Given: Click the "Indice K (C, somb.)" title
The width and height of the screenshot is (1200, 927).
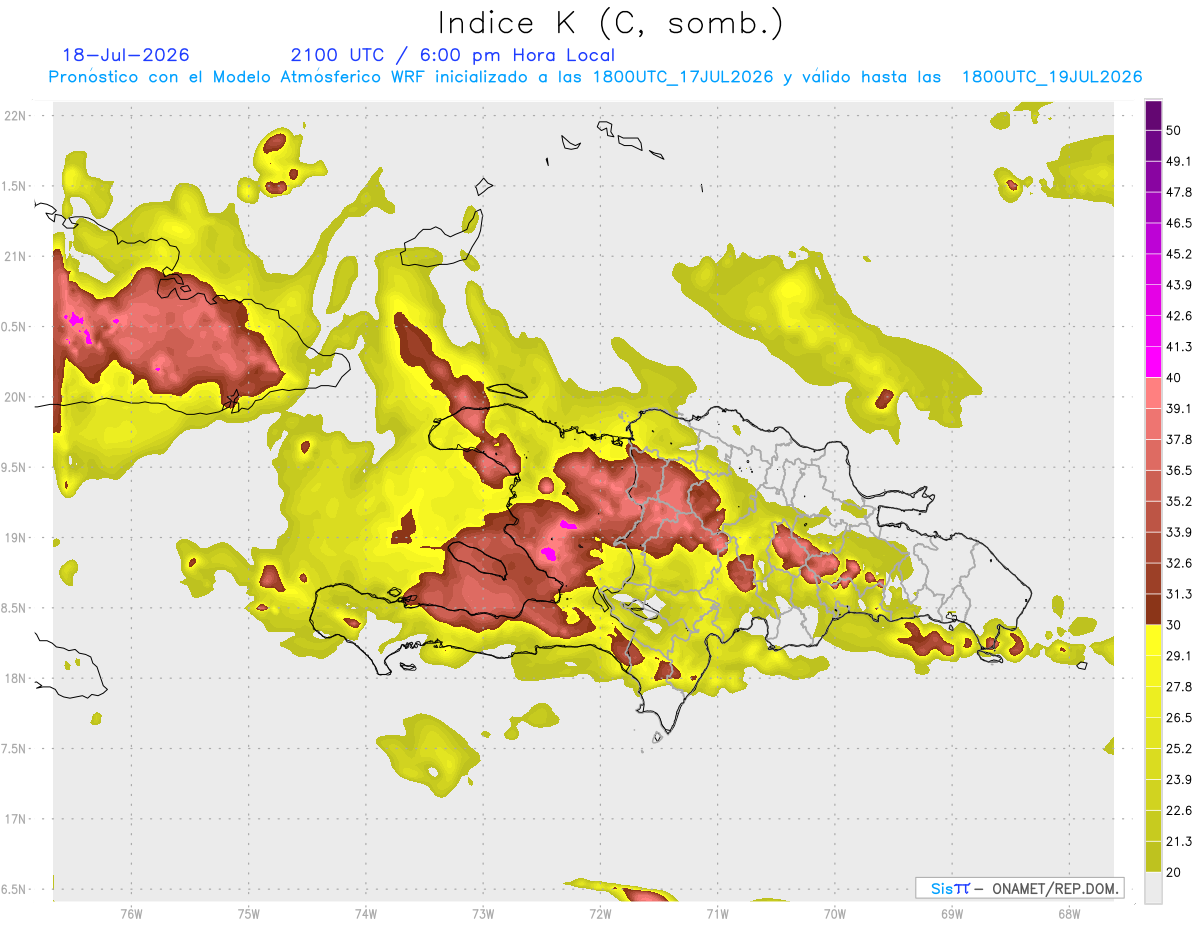Looking at the screenshot, I should [x=610, y=24].
